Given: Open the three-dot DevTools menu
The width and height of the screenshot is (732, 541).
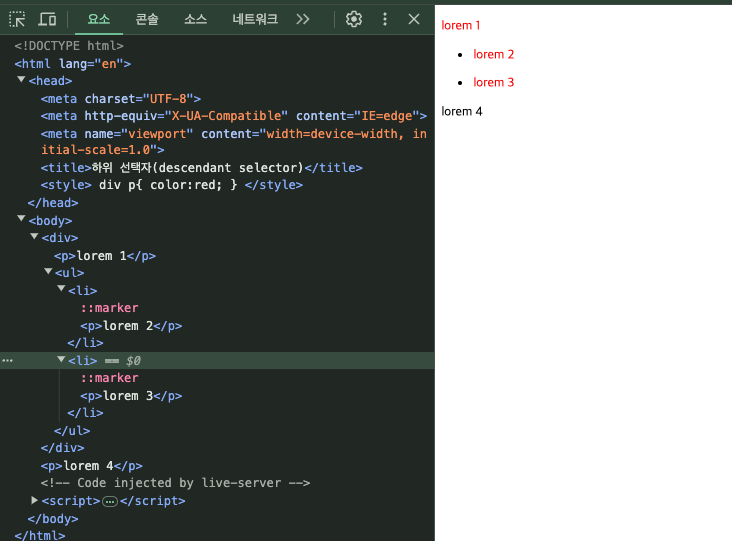Looking at the screenshot, I should (x=385, y=19).
